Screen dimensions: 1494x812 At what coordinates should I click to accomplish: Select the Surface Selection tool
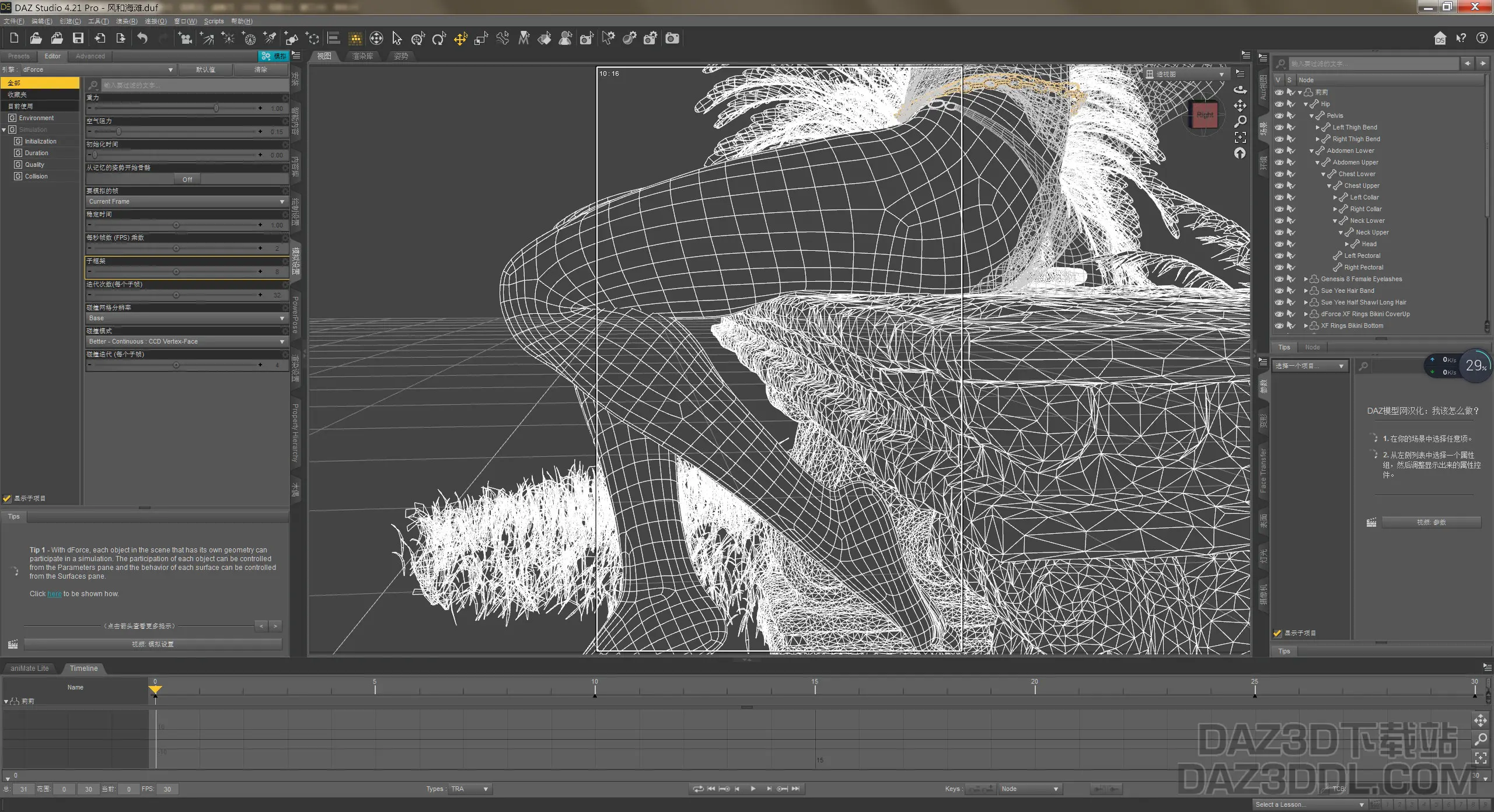[544, 38]
